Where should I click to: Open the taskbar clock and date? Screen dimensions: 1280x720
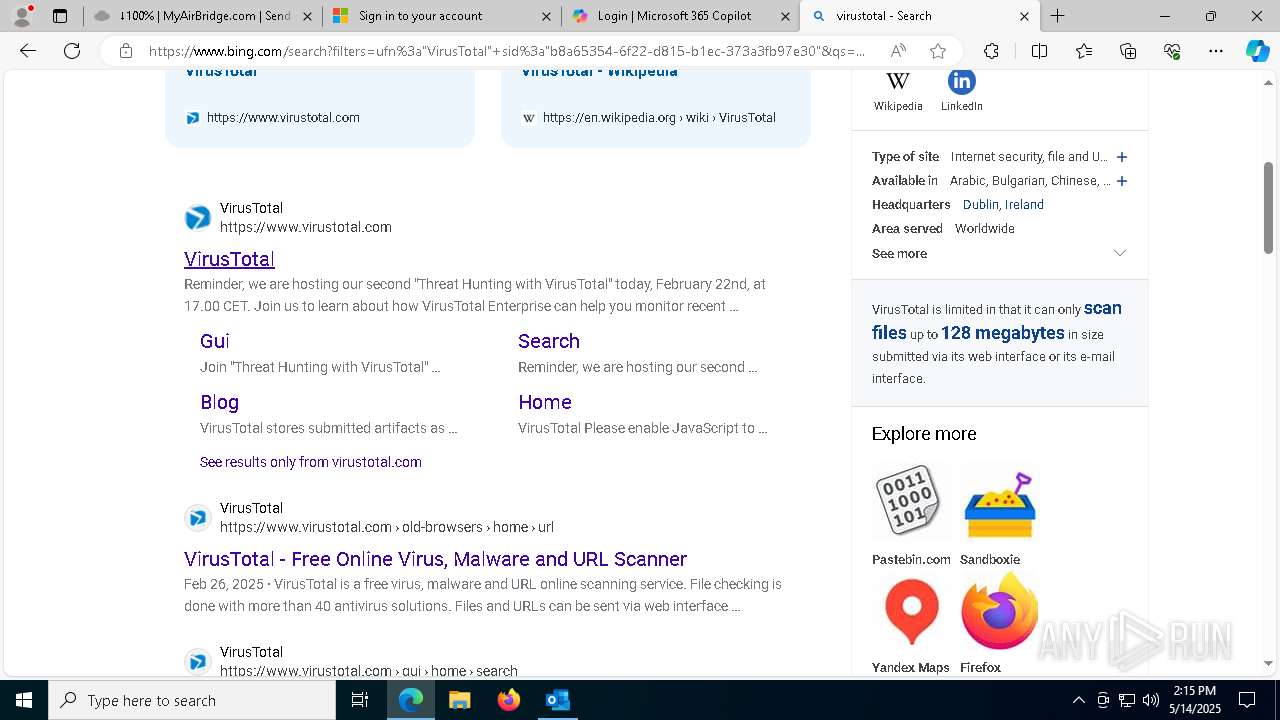click(x=1196, y=700)
